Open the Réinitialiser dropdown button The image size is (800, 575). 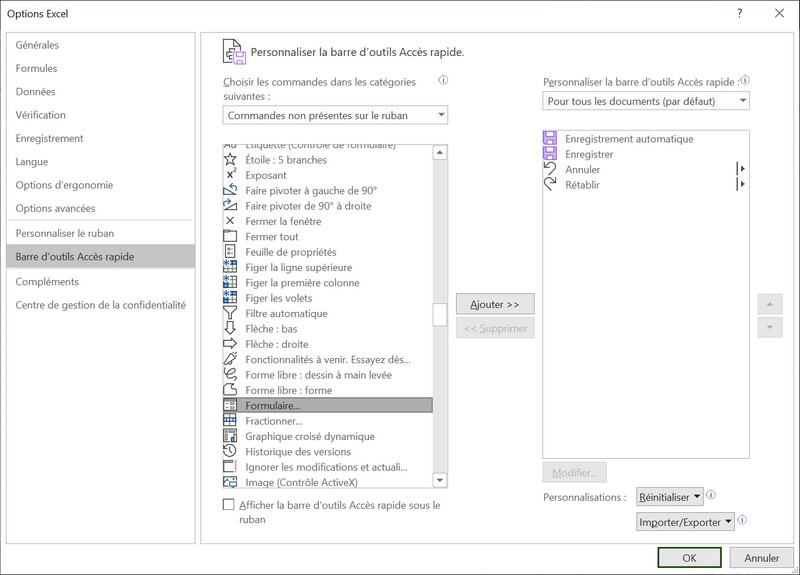click(x=670, y=496)
